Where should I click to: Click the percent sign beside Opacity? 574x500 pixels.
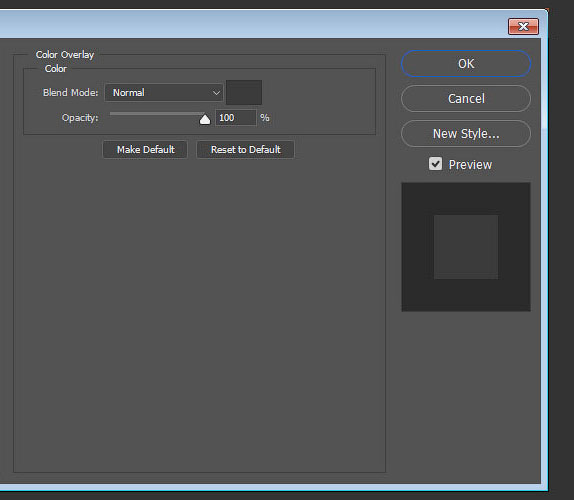265,117
